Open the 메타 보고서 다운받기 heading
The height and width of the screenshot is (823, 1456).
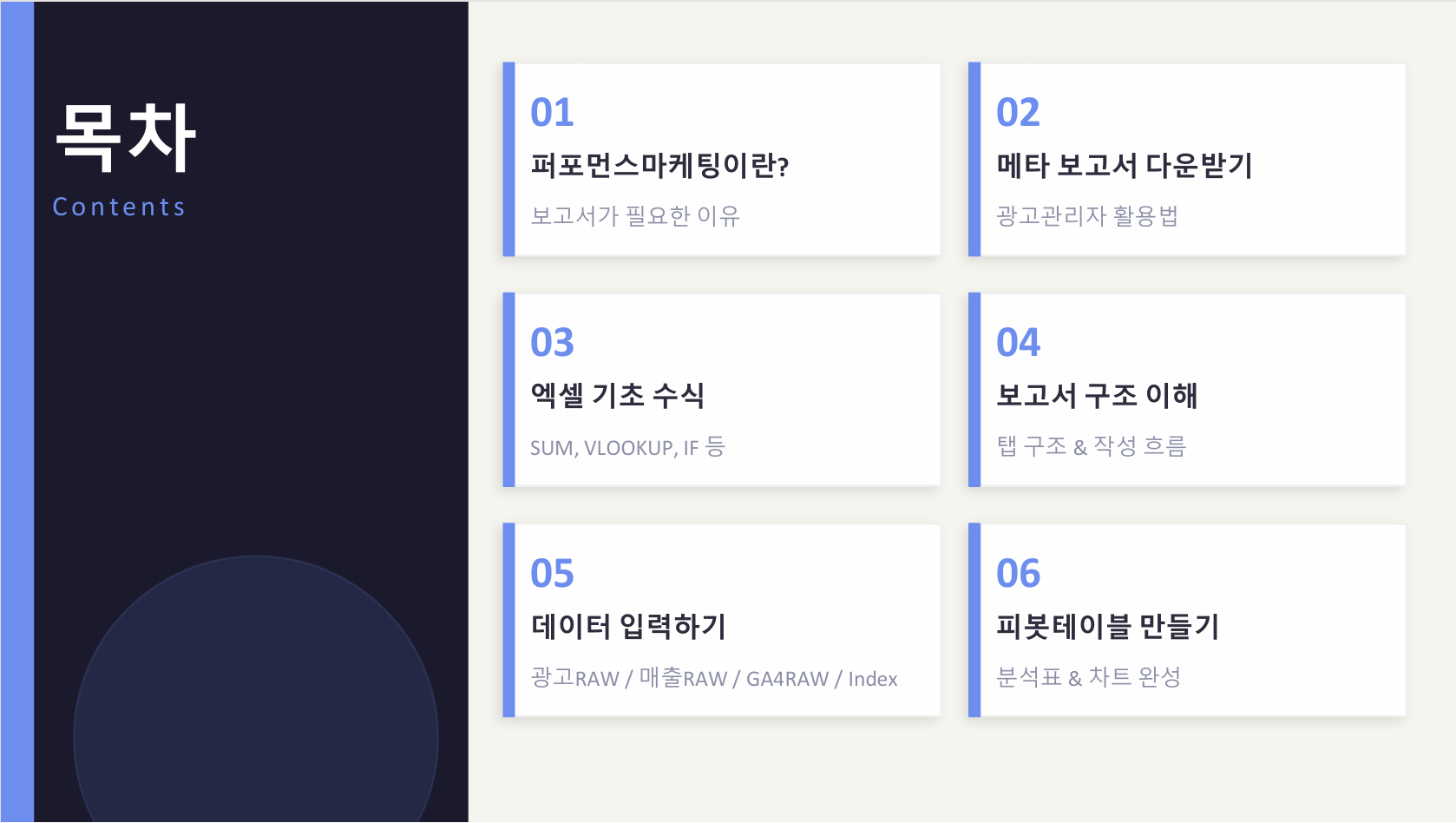point(1125,165)
